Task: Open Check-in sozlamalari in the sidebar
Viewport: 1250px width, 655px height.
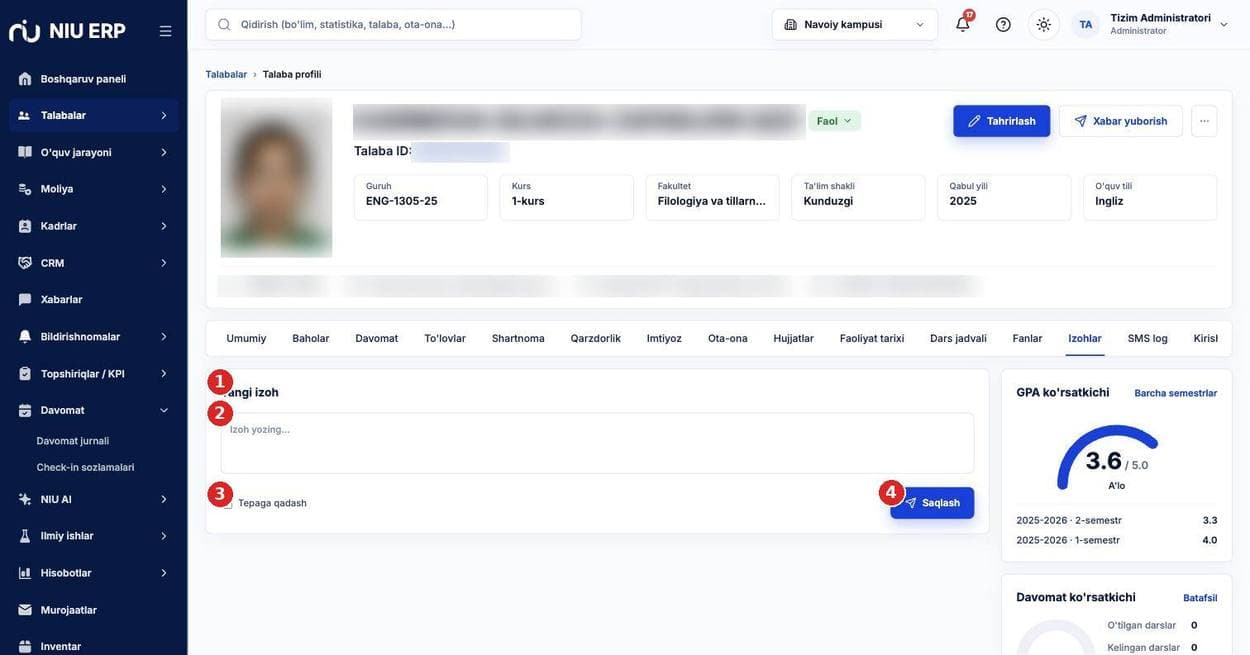Action: (x=85, y=467)
